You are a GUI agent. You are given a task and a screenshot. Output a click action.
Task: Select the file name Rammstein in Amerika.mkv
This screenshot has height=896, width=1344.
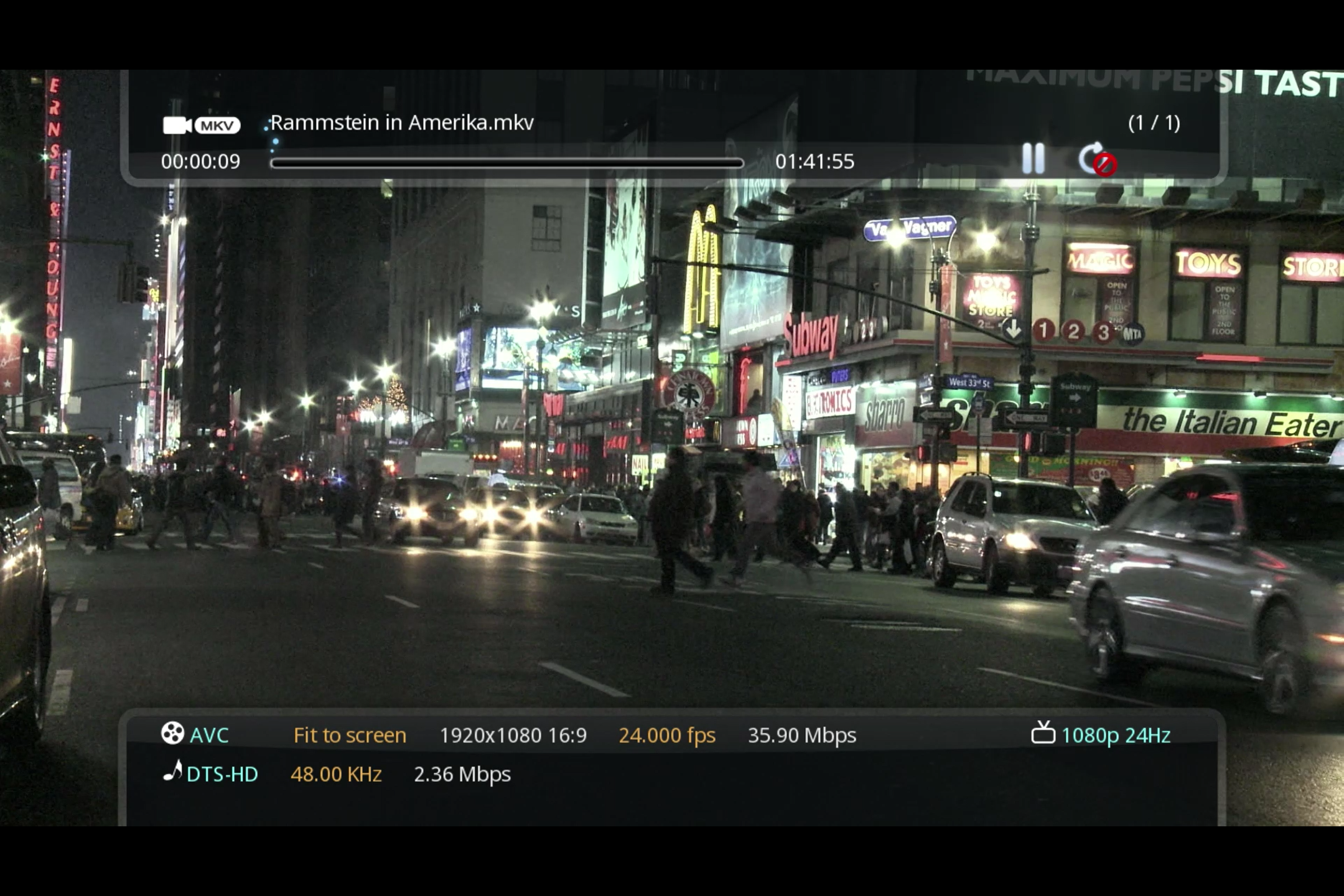(x=402, y=123)
